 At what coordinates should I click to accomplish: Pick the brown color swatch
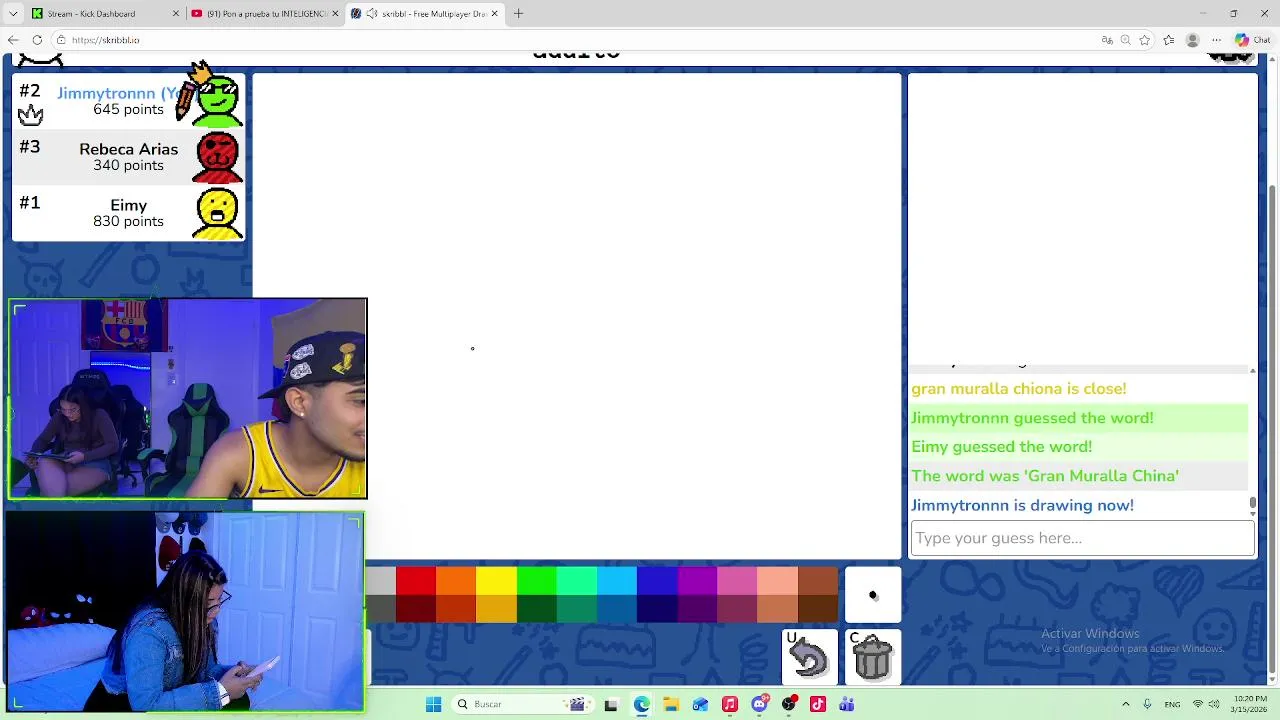tap(818, 581)
